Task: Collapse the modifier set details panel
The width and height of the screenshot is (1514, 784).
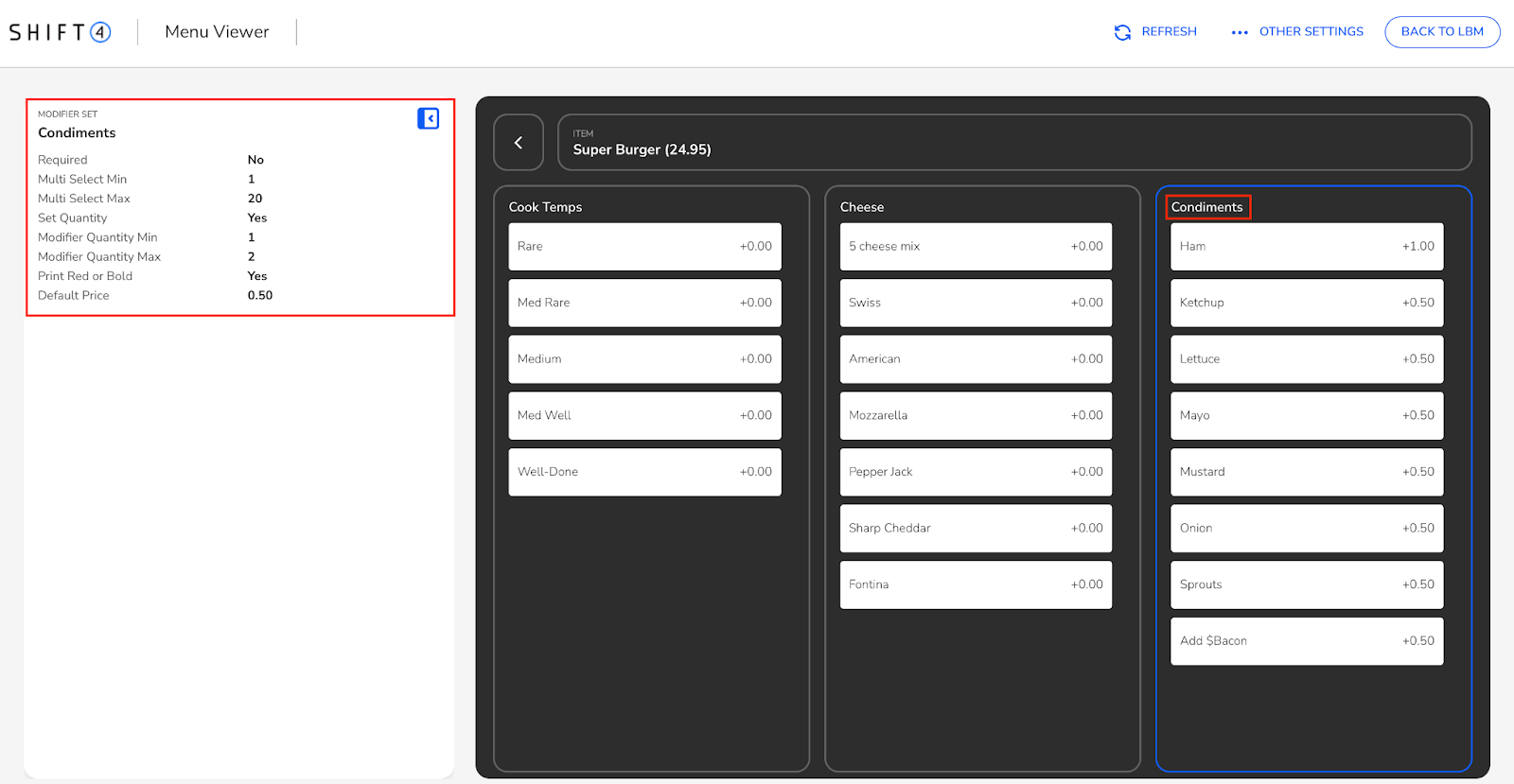Action: click(428, 118)
